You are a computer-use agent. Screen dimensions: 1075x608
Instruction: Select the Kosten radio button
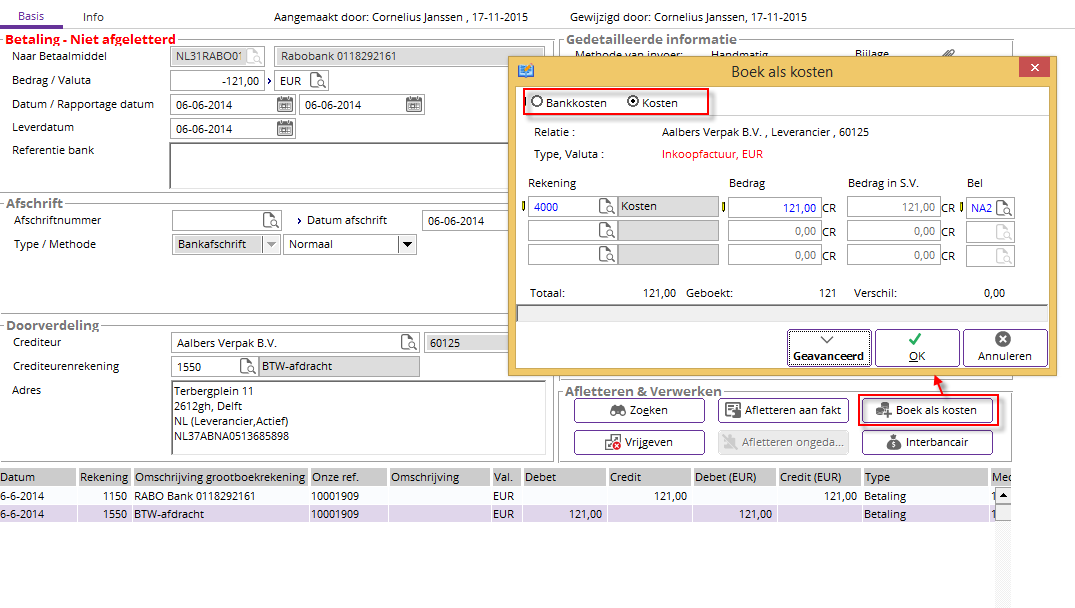point(633,102)
